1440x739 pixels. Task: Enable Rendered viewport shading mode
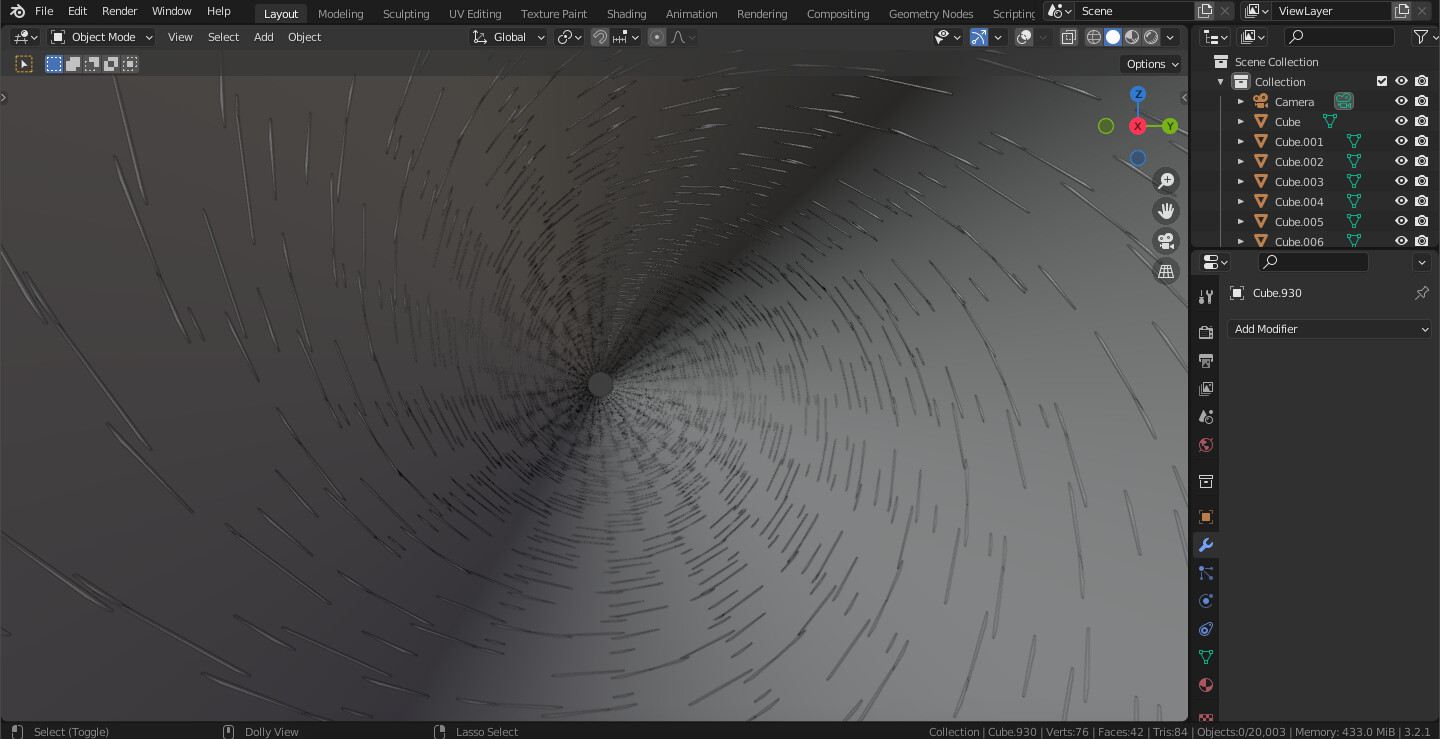point(1151,37)
